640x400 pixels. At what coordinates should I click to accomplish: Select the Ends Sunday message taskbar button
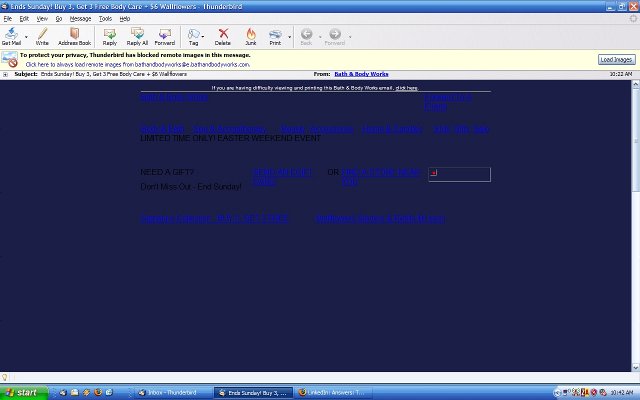253,393
